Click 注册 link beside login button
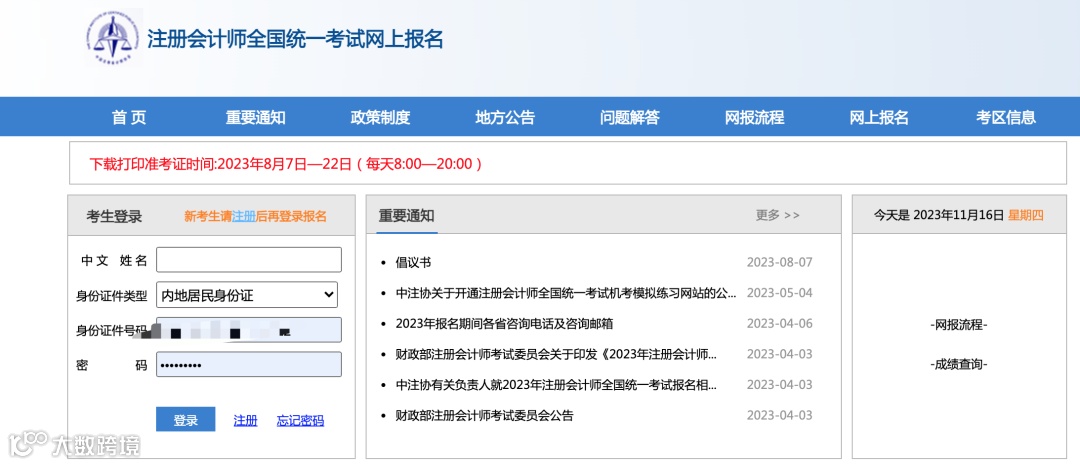The image size is (1080, 465). (245, 420)
